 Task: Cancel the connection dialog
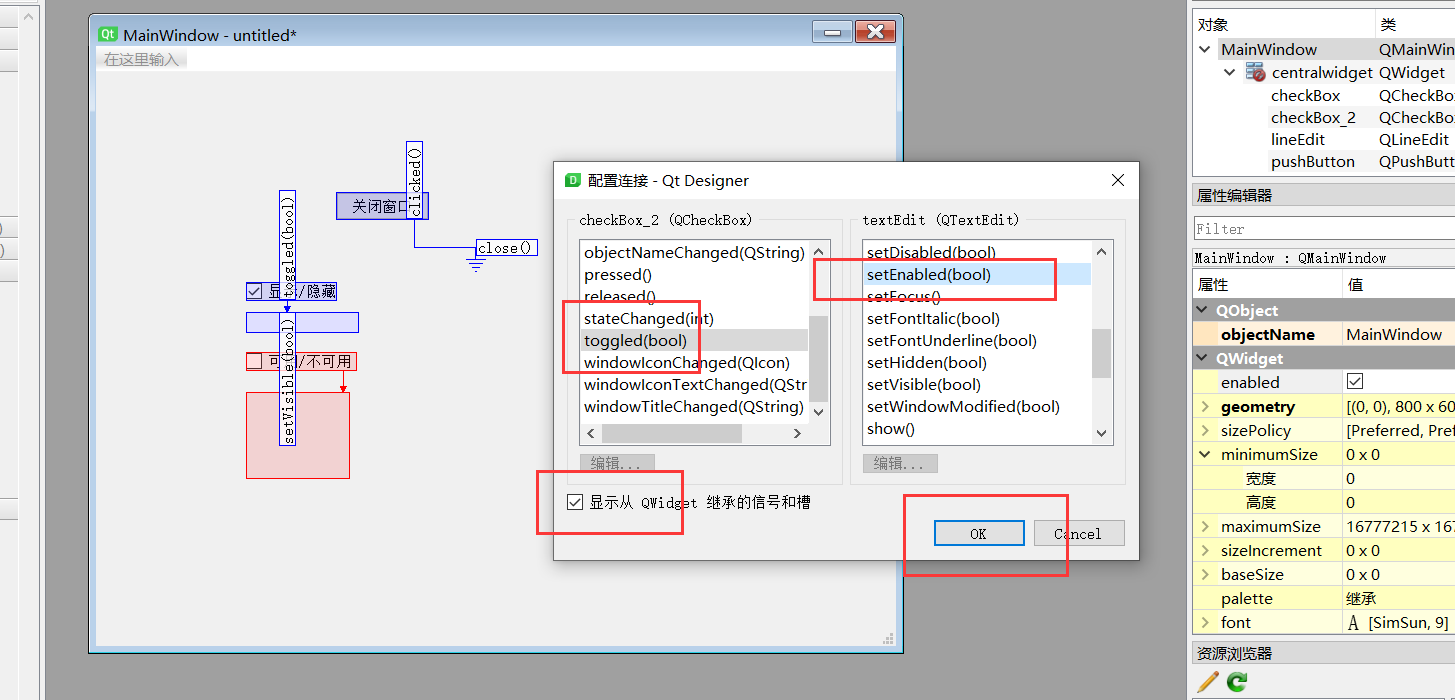(x=1079, y=533)
